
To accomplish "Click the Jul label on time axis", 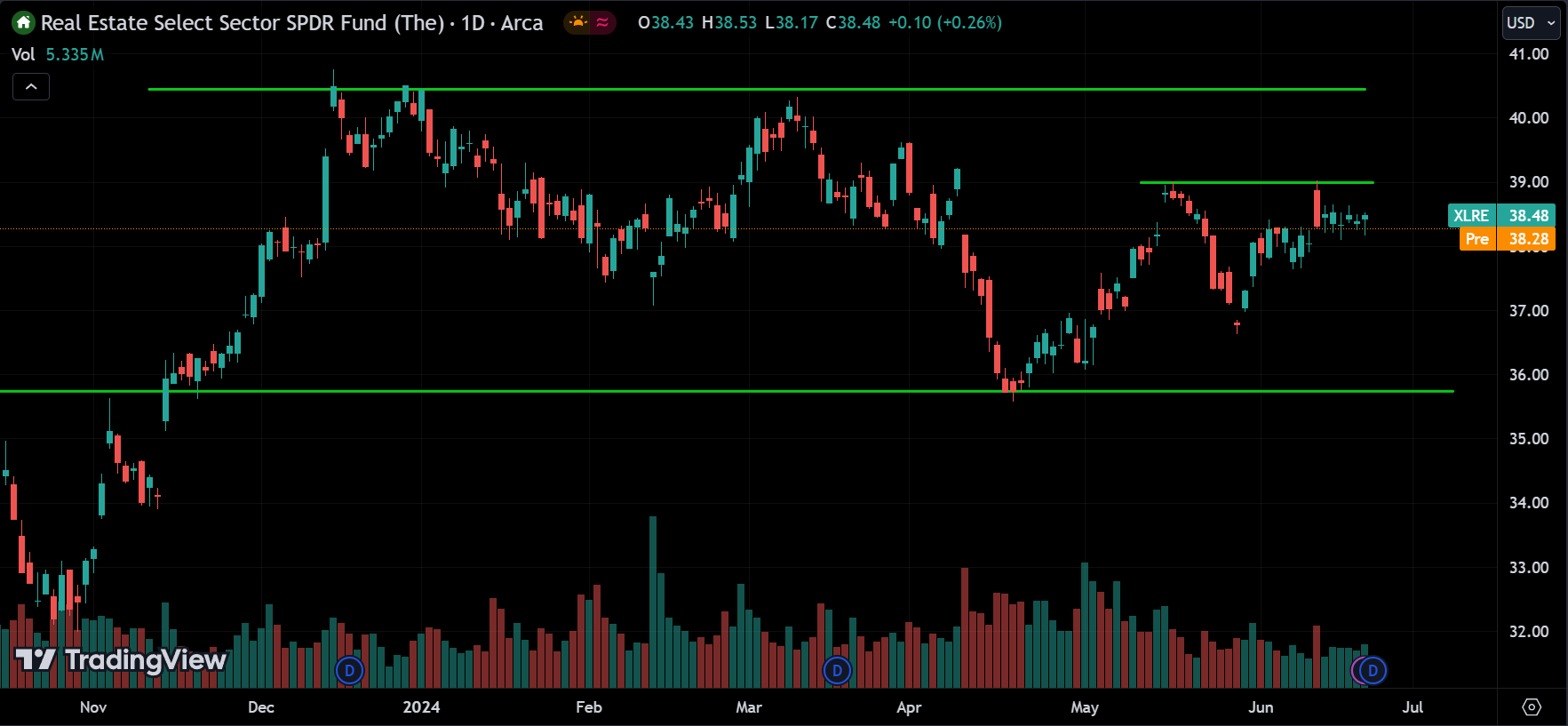I will click(x=1413, y=707).
